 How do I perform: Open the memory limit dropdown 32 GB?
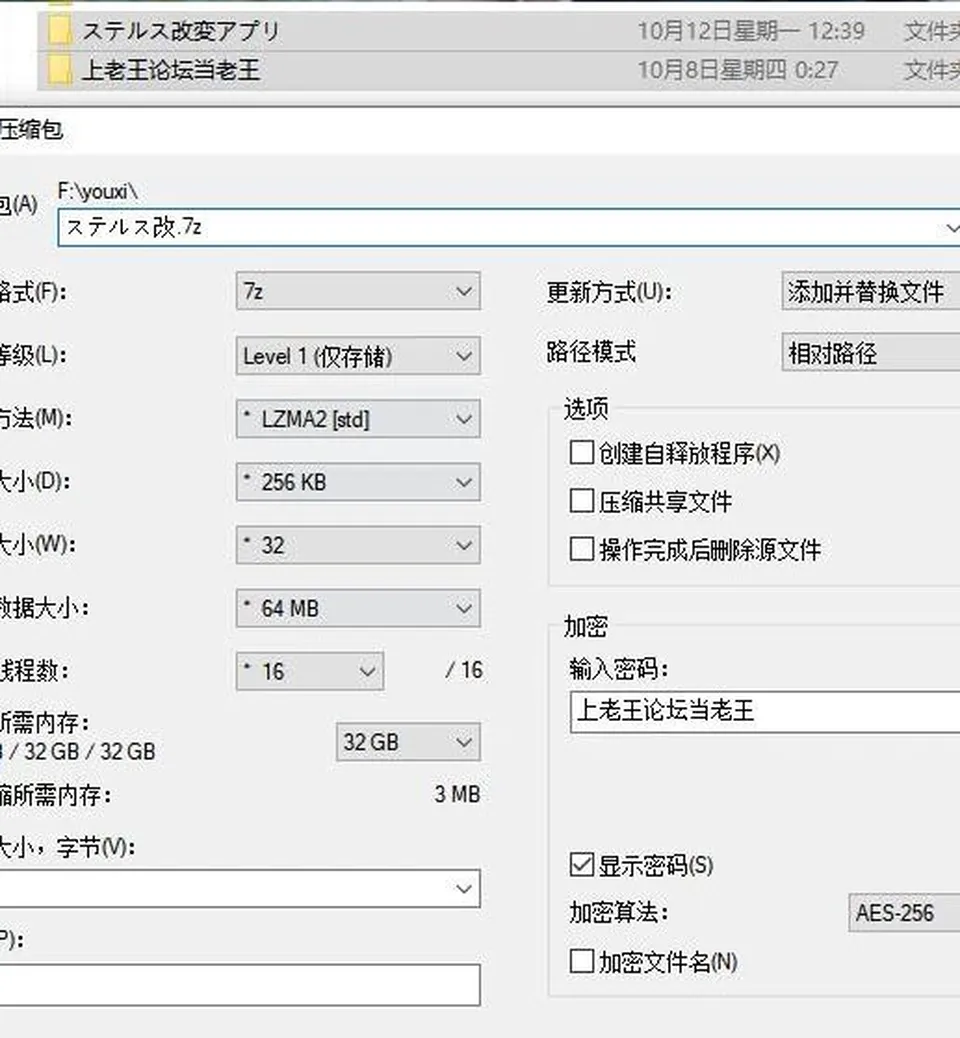pos(408,742)
